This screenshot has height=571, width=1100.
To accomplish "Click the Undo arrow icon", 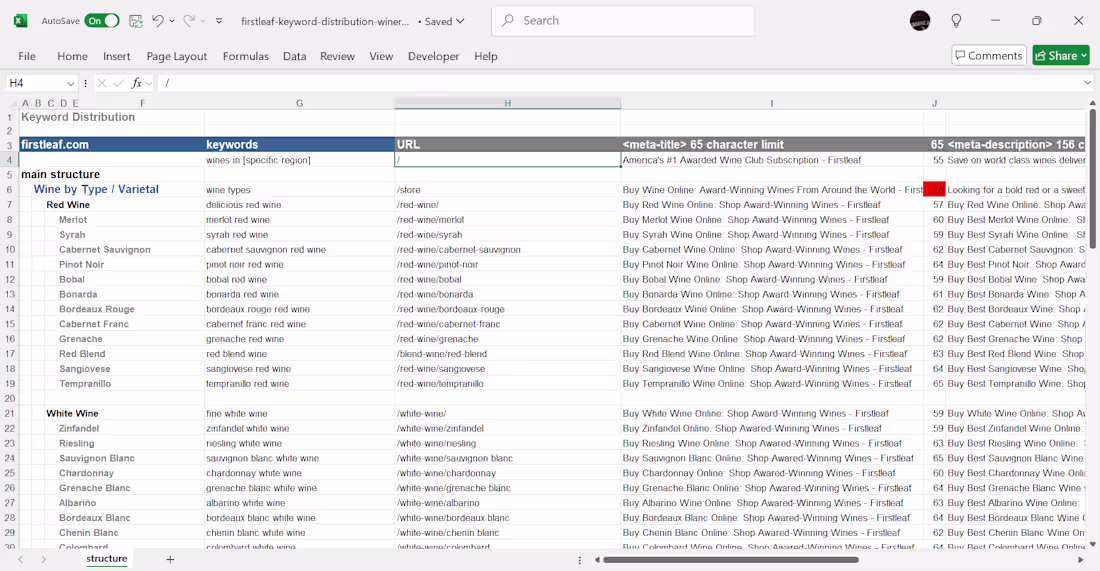I will point(157,21).
